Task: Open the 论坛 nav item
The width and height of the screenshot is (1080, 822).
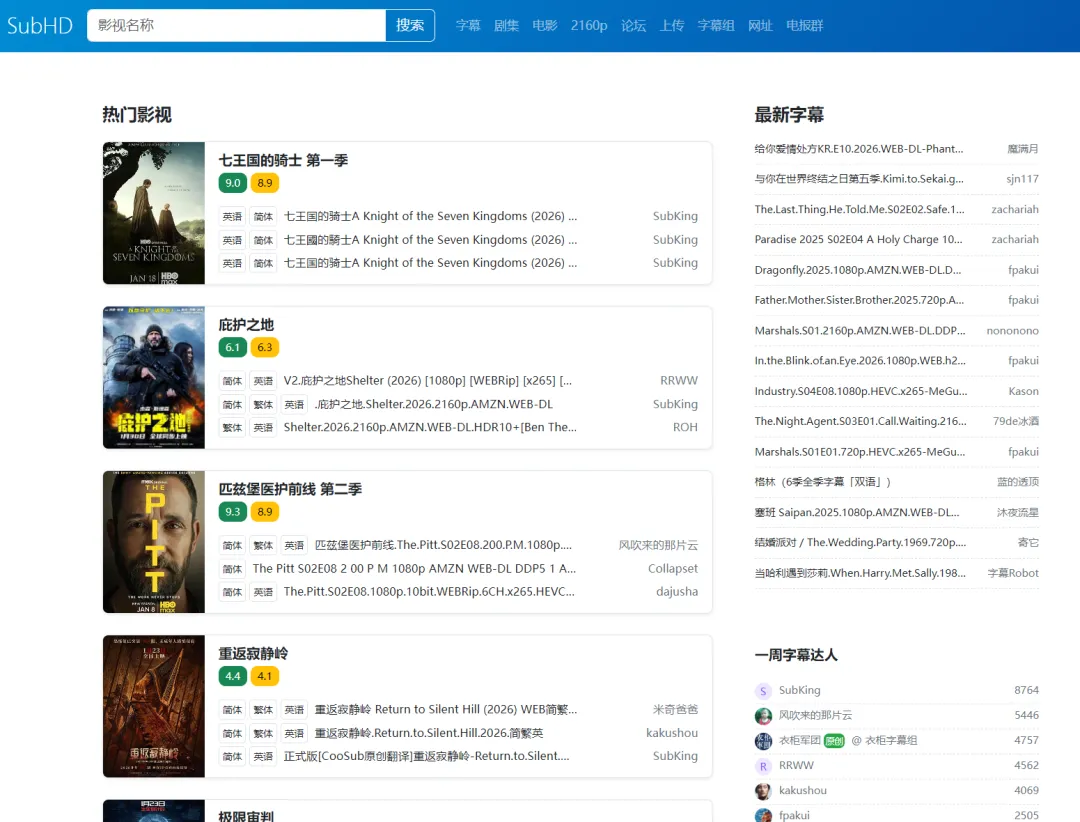Action: 634,25
